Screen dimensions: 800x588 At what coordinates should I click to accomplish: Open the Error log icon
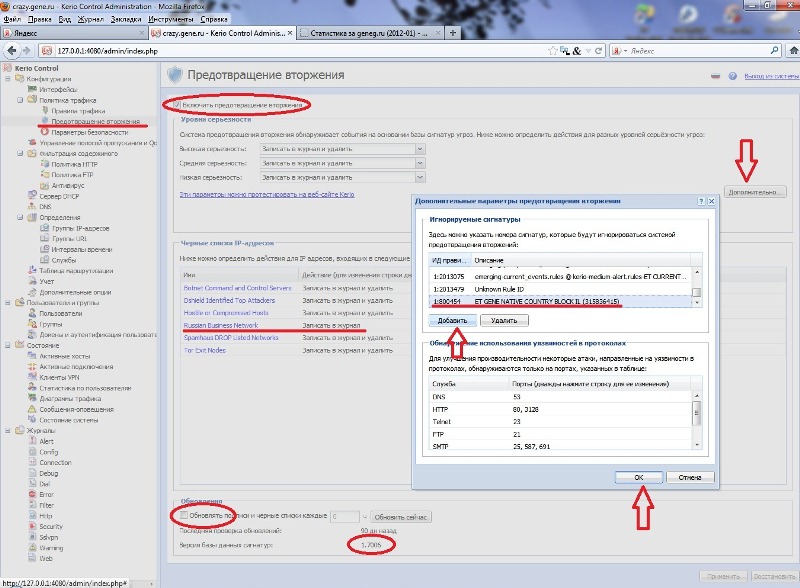pyautogui.click(x=32, y=494)
